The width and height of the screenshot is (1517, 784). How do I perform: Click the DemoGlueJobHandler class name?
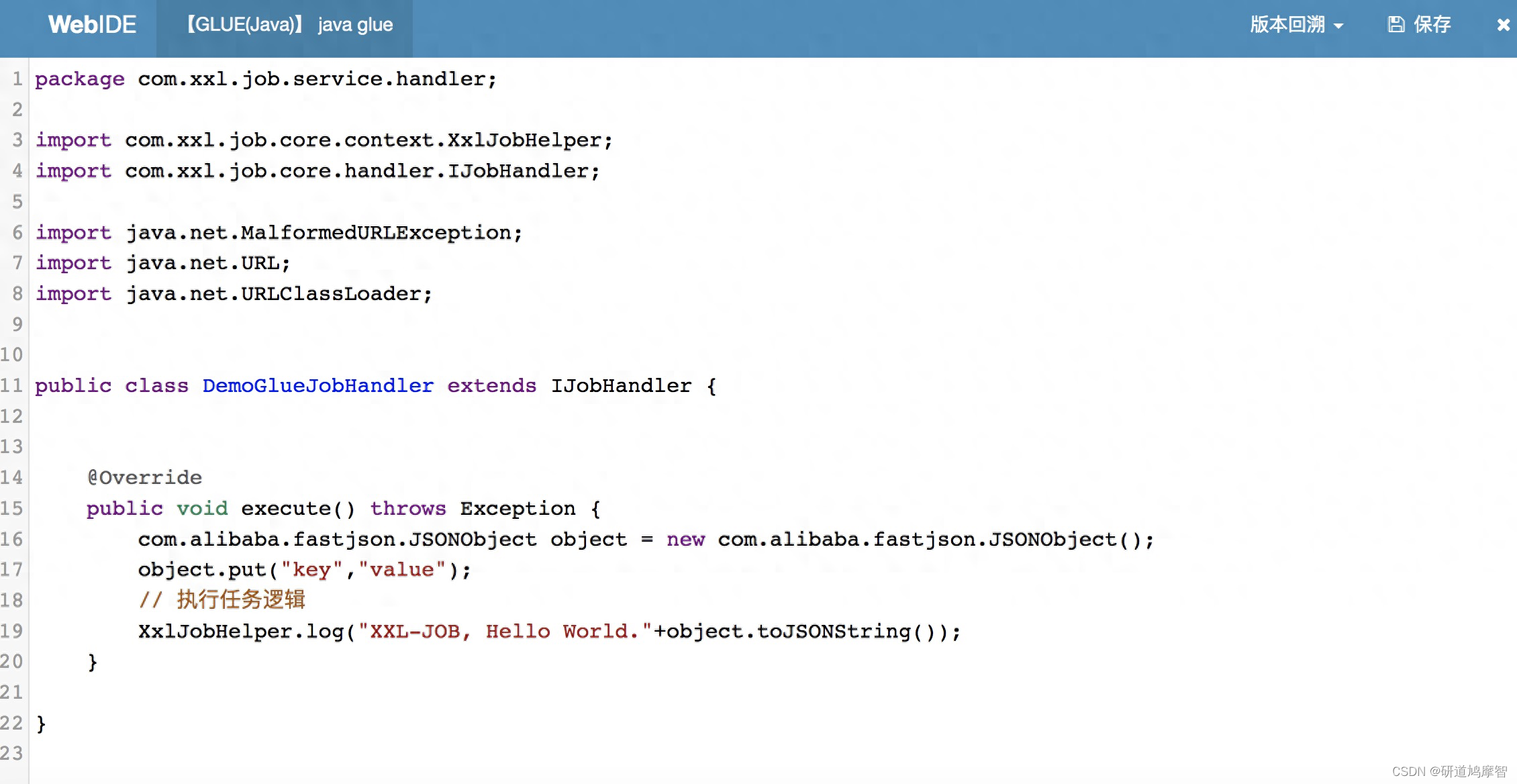click(317, 385)
